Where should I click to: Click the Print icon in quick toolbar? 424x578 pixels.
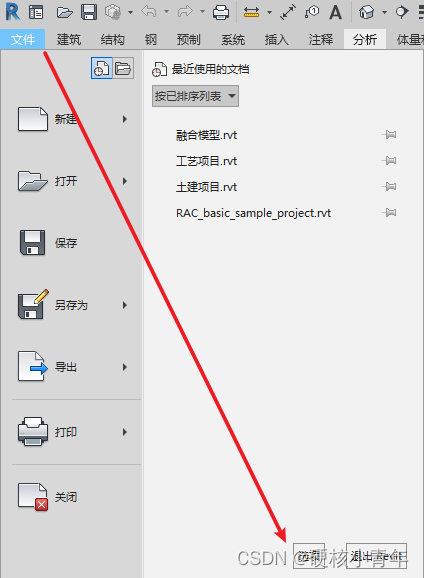221,13
